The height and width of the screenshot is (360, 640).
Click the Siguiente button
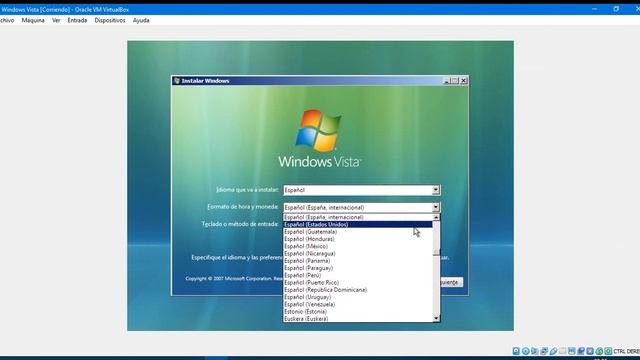(x=451, y=282)
